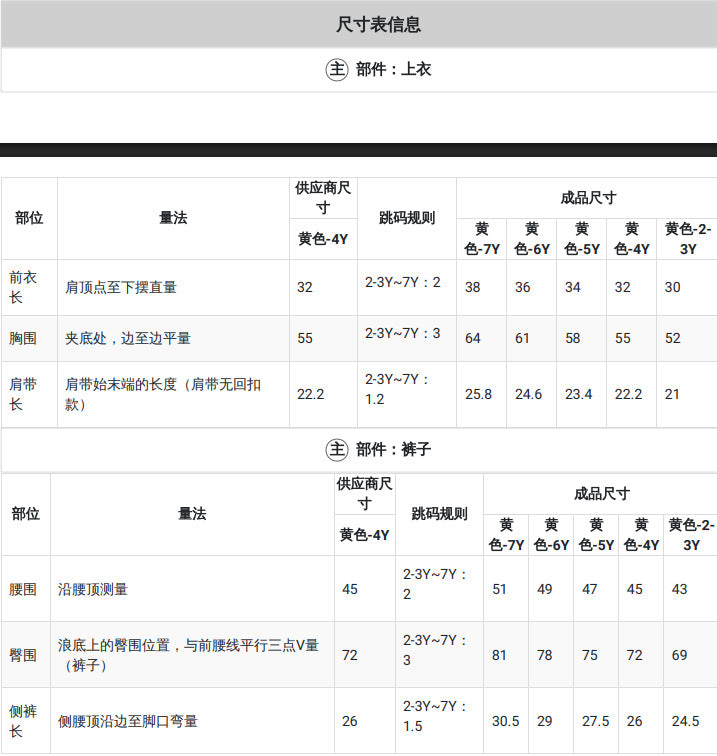Select the 供应商尺寸 header in 裤子 table
Image resolution: width=717 pixels, height=756 pixels.
click(x=365, y=494)
